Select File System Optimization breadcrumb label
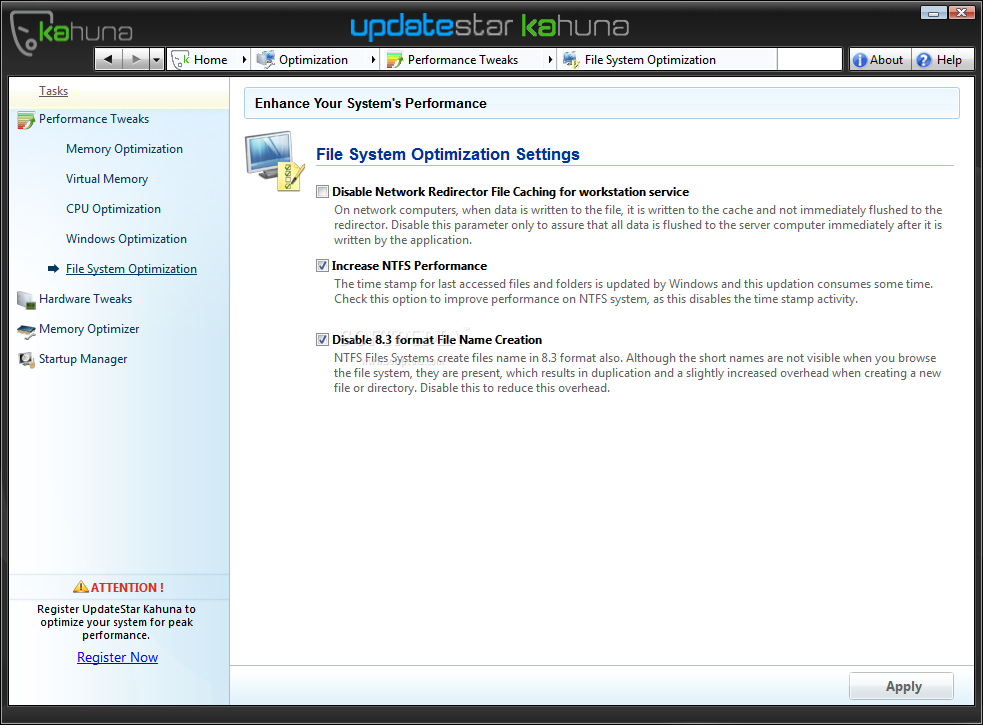This screenshot has width=983, height=725. click(x=650, y=60)
